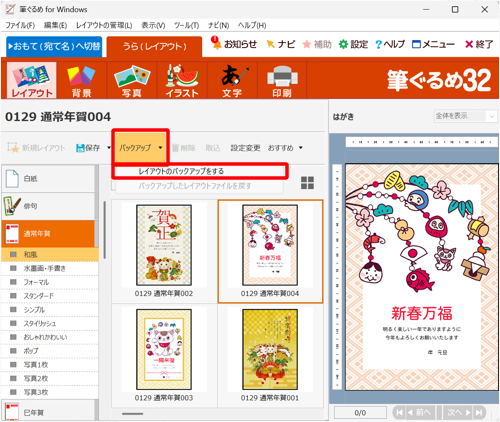This screenshot has height=422, width=500.
Task: Open the 編集(E) menu
Action: tap(55, 25)
